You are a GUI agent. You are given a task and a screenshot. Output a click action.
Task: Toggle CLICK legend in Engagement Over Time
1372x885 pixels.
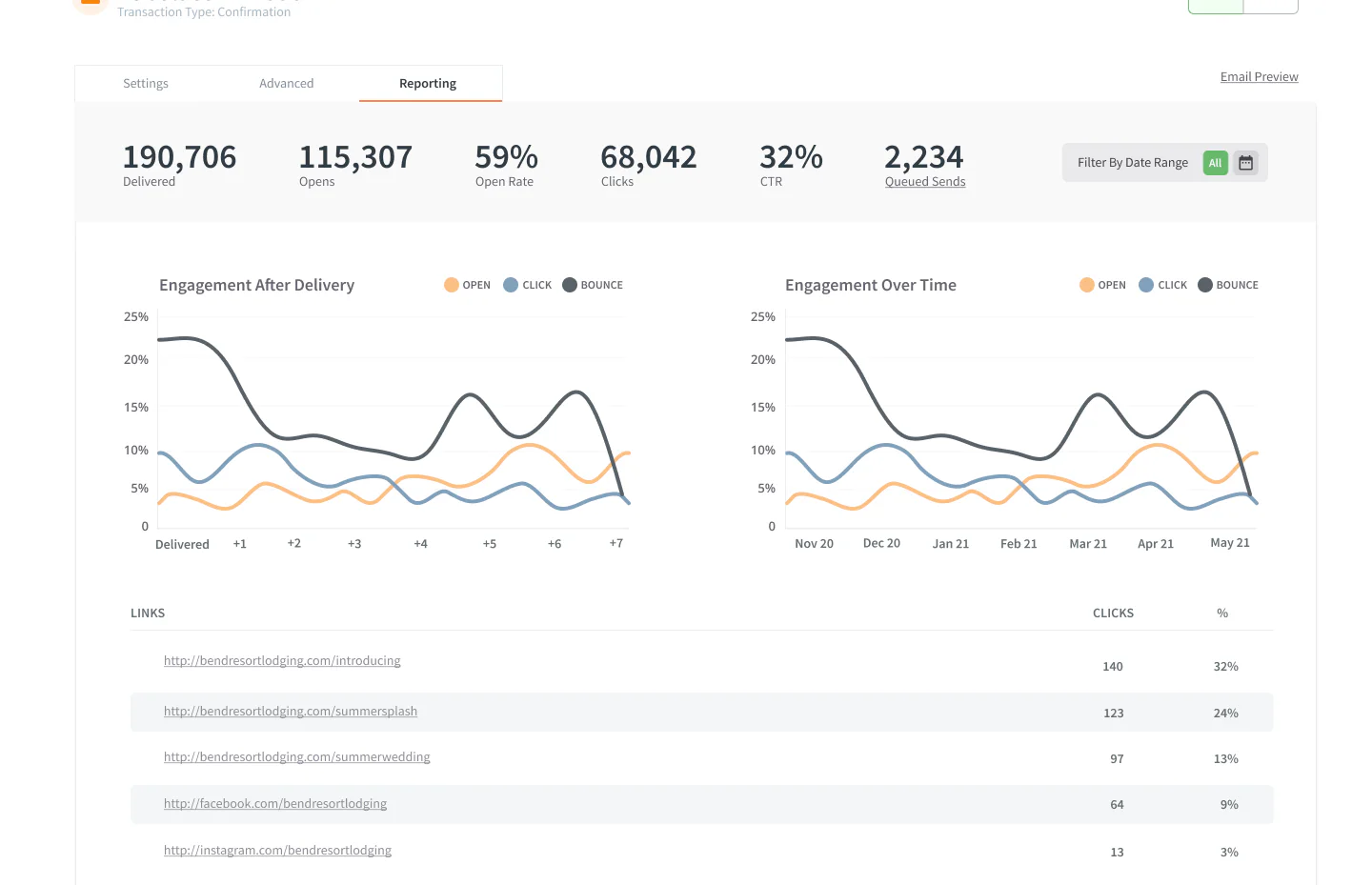[x=1163, y=285]
